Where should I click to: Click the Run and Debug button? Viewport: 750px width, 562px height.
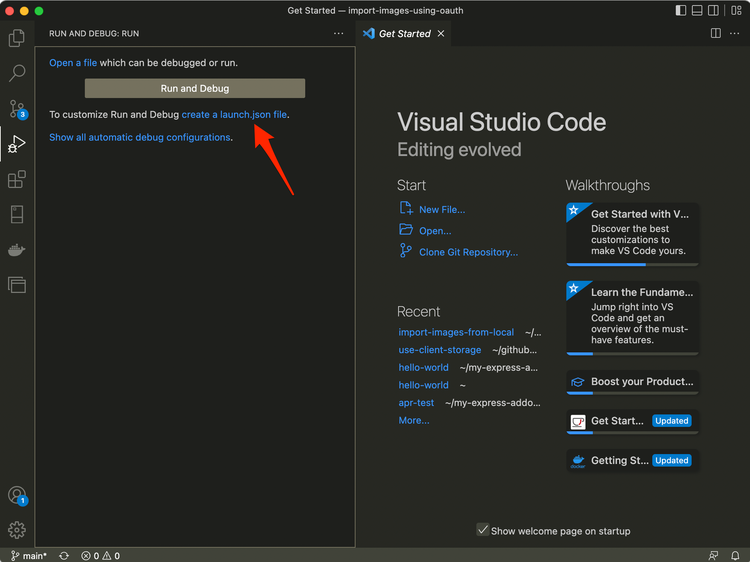[x=195, y=88]
